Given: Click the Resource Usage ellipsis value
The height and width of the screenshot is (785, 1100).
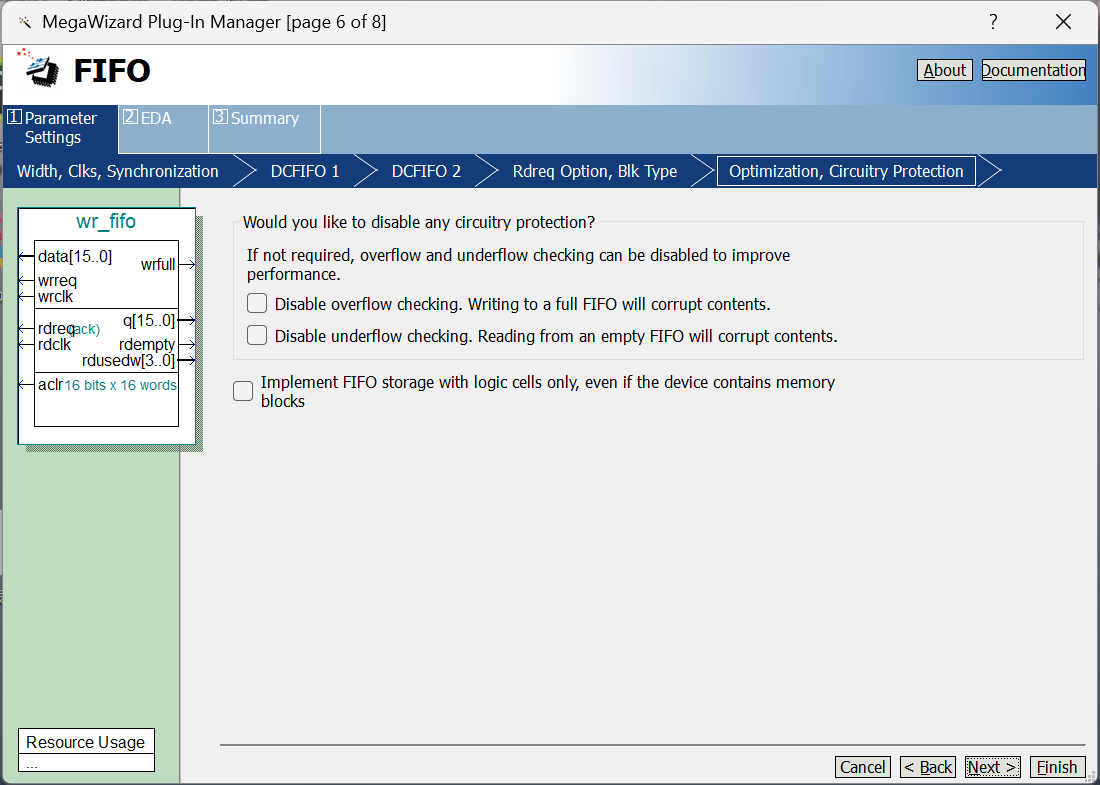Looking at the screenshot, I should (32, 765).
